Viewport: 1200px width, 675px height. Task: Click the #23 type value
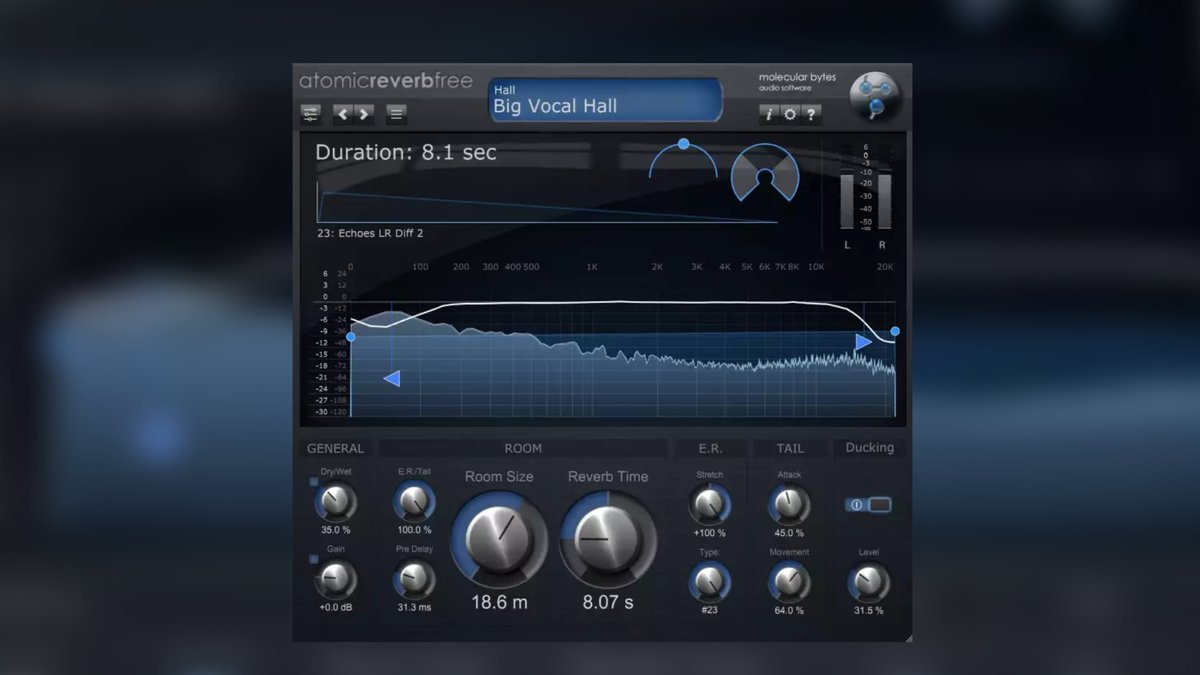pyautogui.click(x=709, y=610)
